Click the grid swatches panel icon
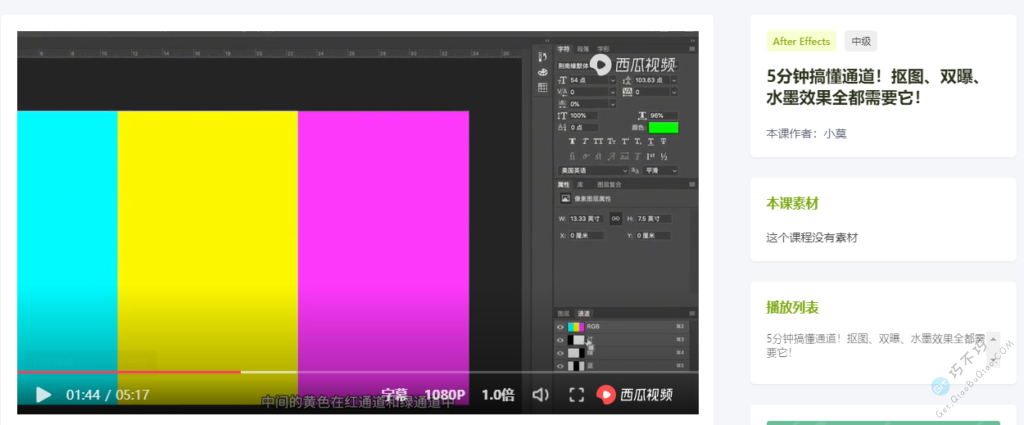Screen dimensions: 1024x425 [542, 87]
